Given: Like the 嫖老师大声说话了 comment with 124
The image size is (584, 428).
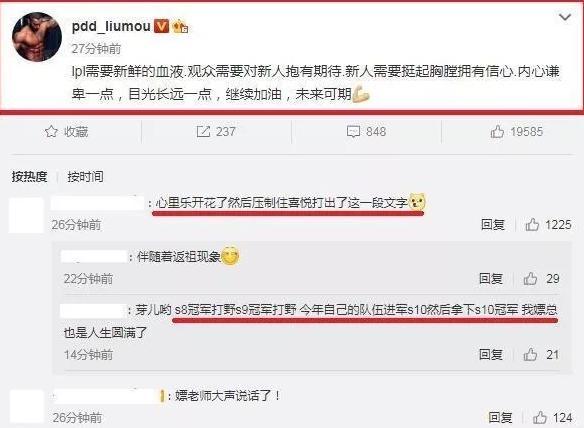Looking at the screenshot, I should [x=553, y=418].
